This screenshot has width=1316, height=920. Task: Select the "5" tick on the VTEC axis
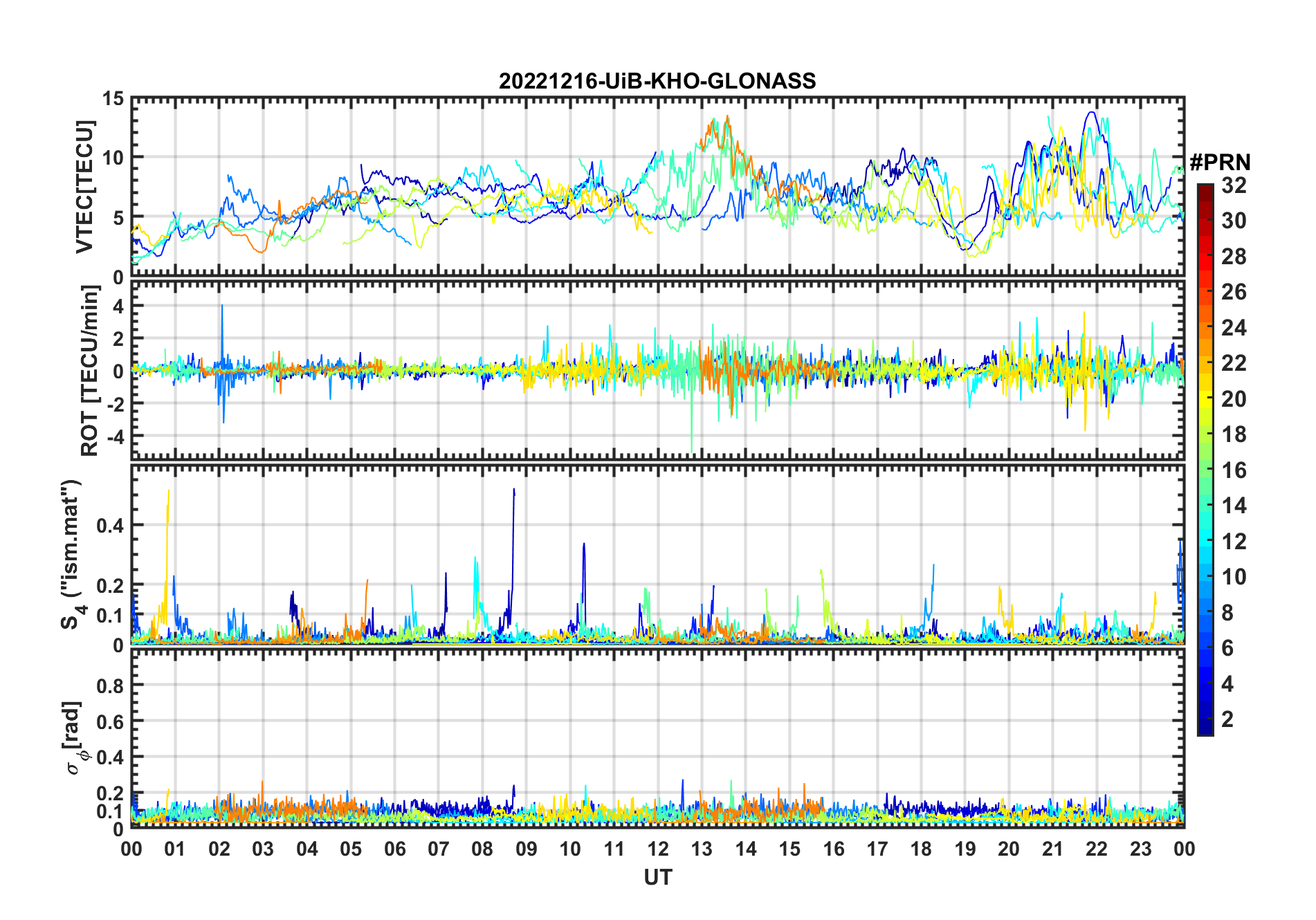(x=118, y=218)
